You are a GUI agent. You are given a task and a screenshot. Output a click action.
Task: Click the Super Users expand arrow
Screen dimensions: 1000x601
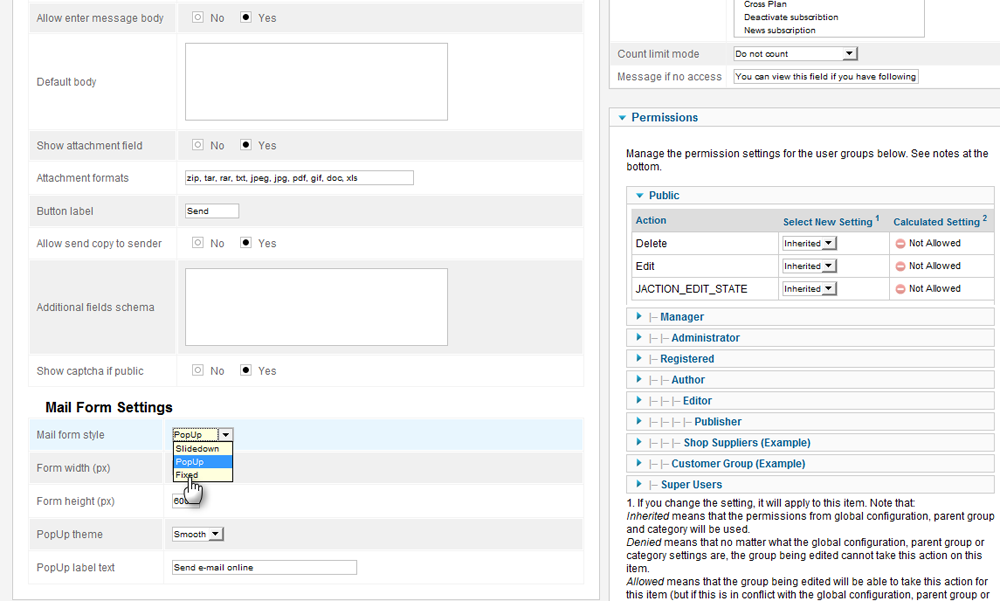pyautogui.click(x=639, y=485)
